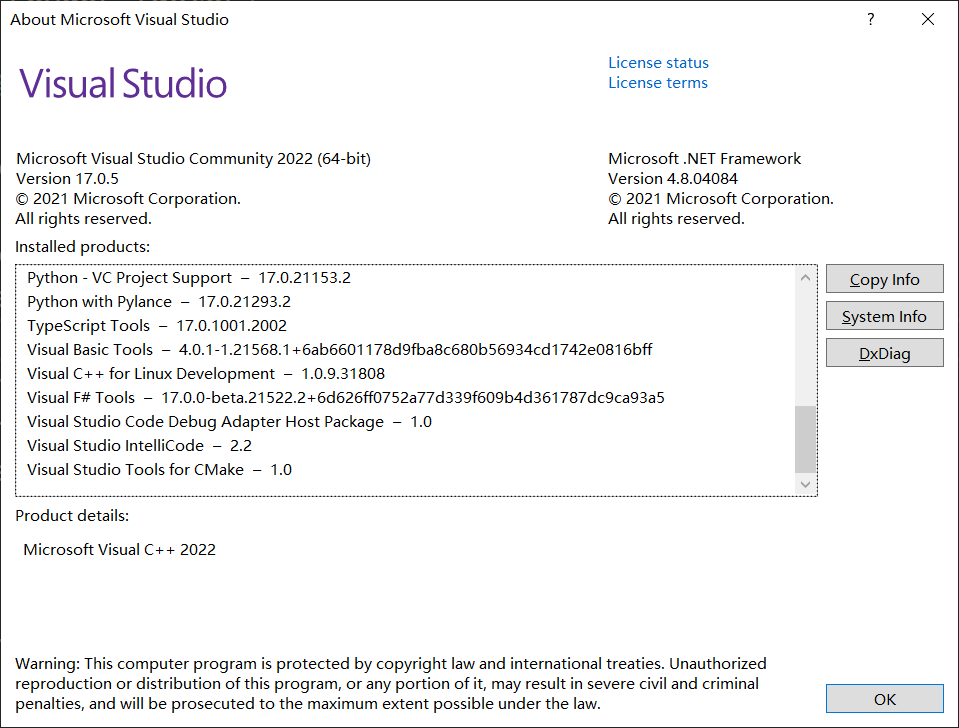This screenshot has width=959, height=728.
Task: Click the Visual Studio logo
Action: (123, 83)
